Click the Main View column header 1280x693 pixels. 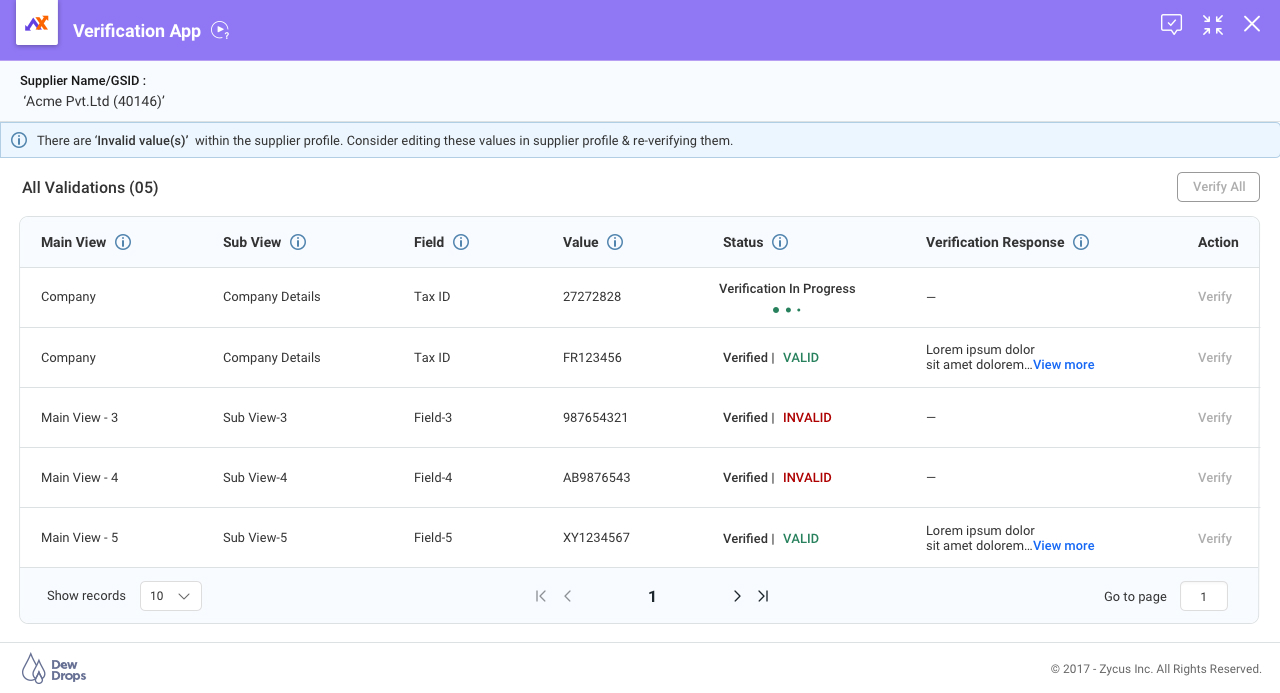point(73,242)
